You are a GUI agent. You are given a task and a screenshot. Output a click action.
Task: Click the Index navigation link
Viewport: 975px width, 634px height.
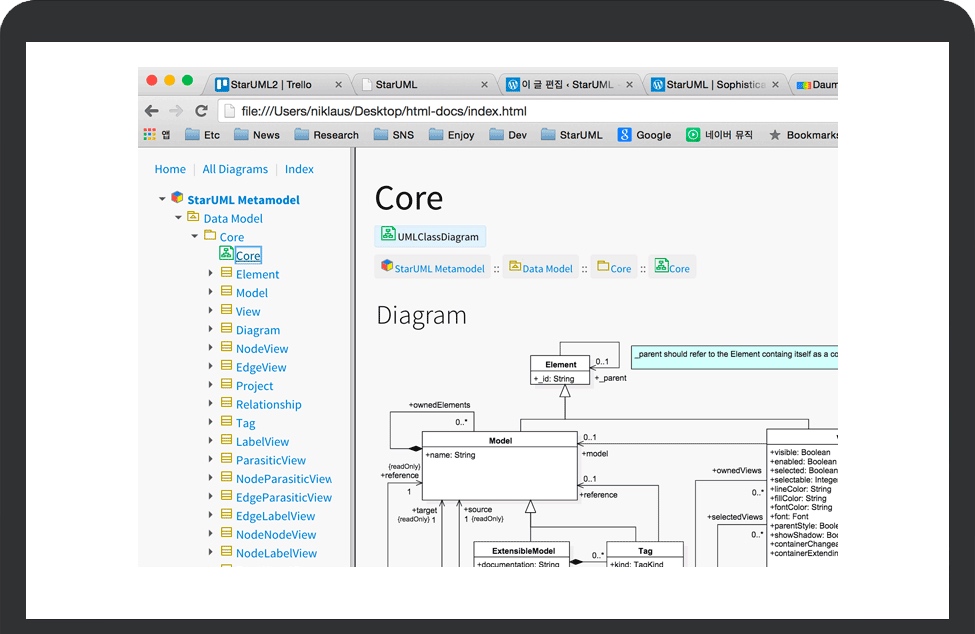[x=299, y=169]
